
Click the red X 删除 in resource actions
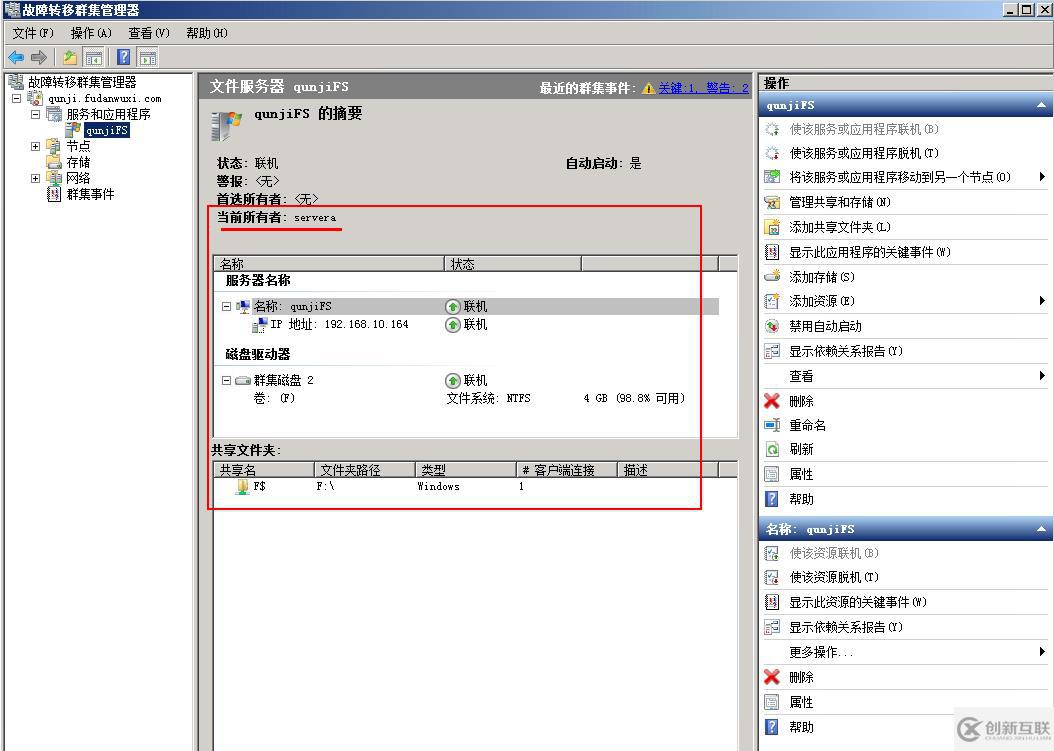pos(772,677)
